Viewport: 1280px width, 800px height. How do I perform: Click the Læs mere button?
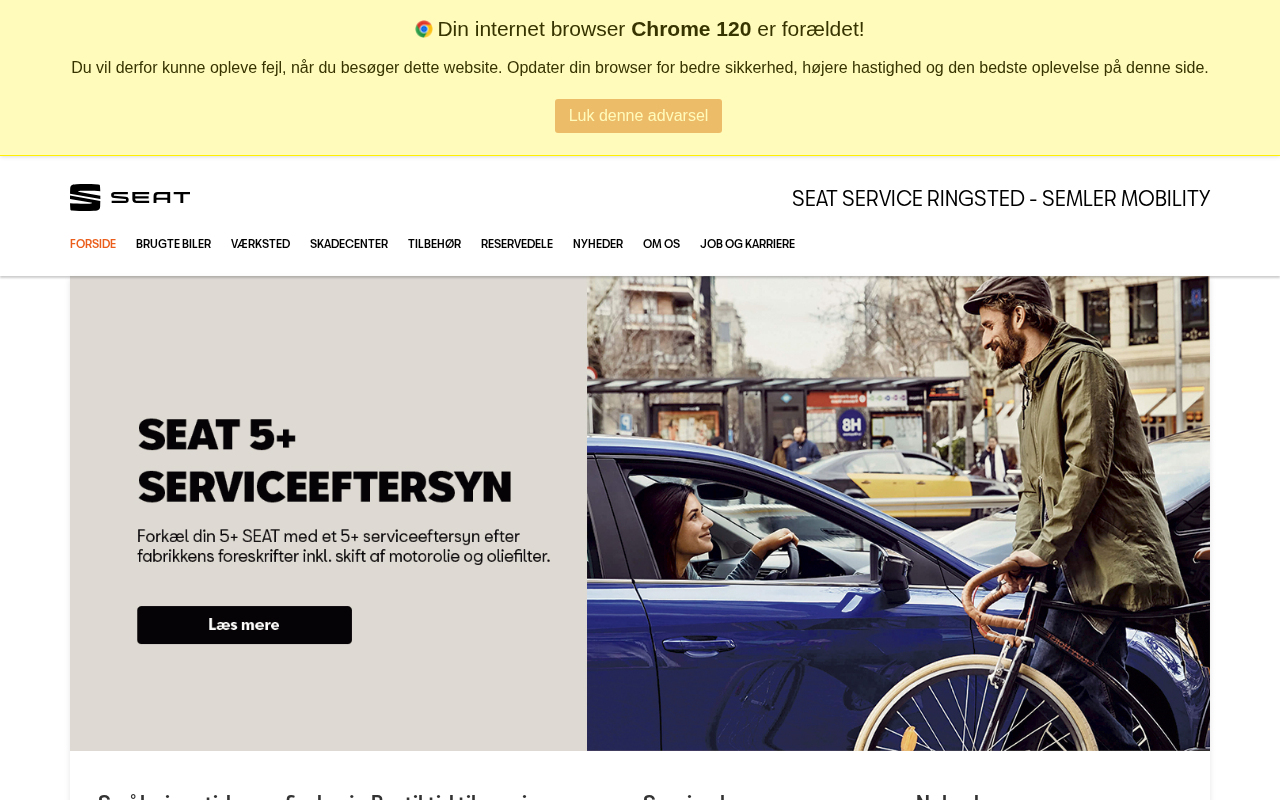pos(244,625)
